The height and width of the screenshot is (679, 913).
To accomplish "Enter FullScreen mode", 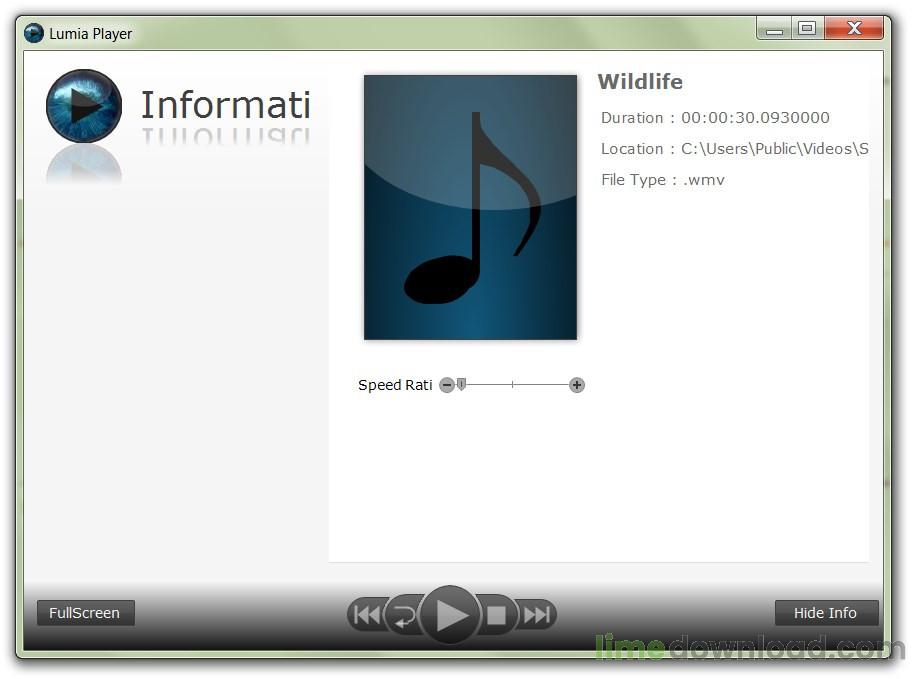I will (x=85, y=613).
